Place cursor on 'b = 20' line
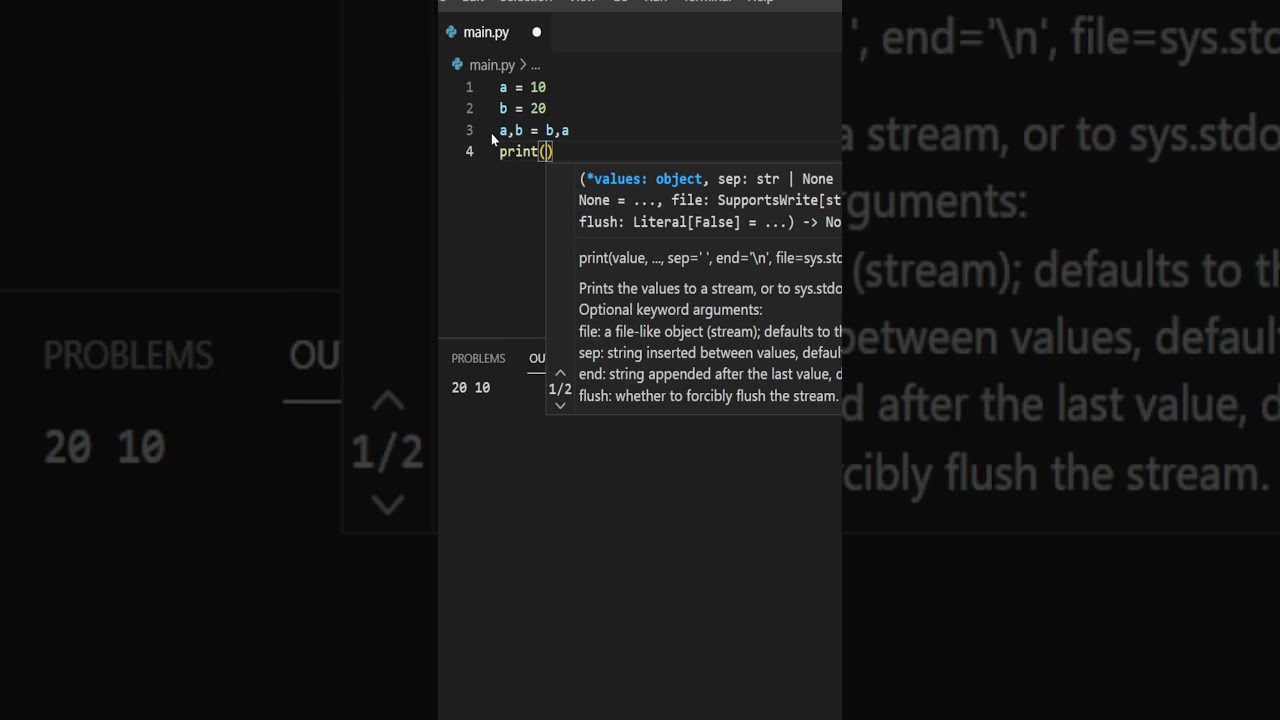 tap(522, 108)
